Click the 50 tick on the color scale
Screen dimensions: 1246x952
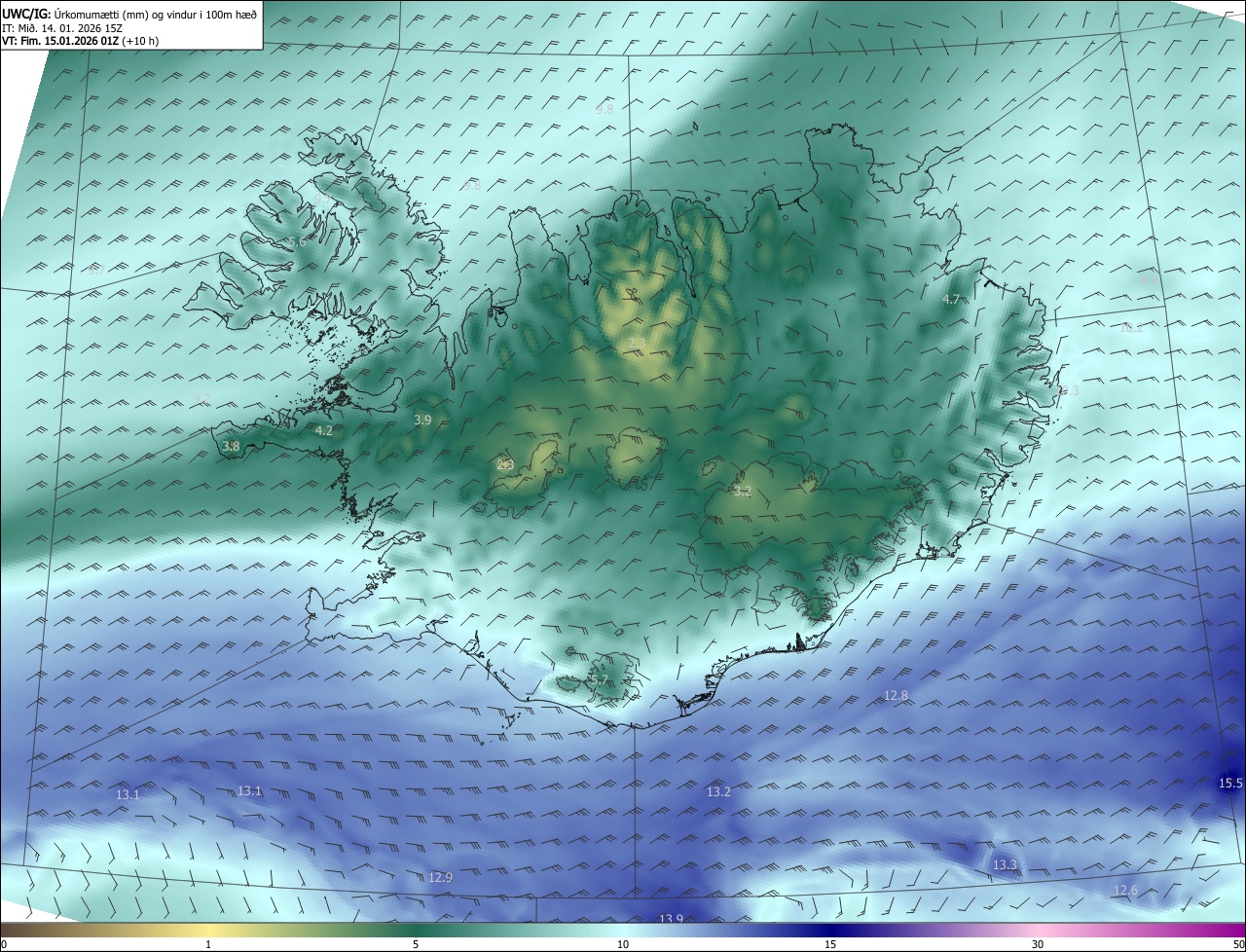tap(1239, 944)
